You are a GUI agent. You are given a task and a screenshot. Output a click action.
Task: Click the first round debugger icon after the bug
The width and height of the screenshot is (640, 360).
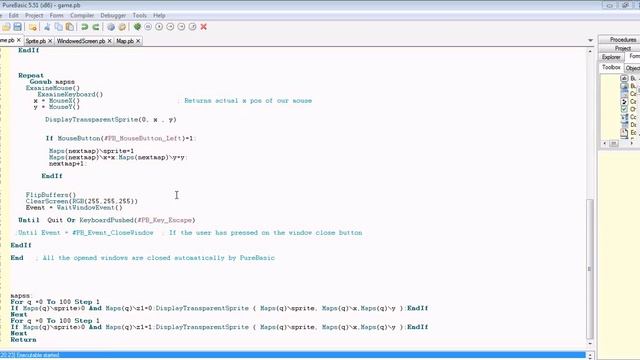(148, 27)
